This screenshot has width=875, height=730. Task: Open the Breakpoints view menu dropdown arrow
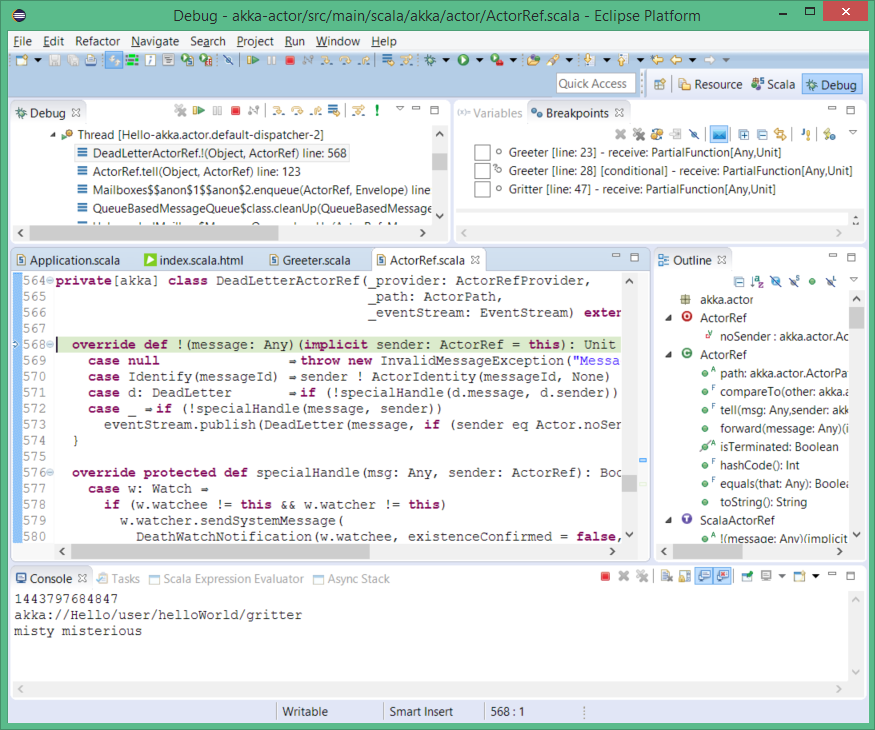tap(852, 133)
